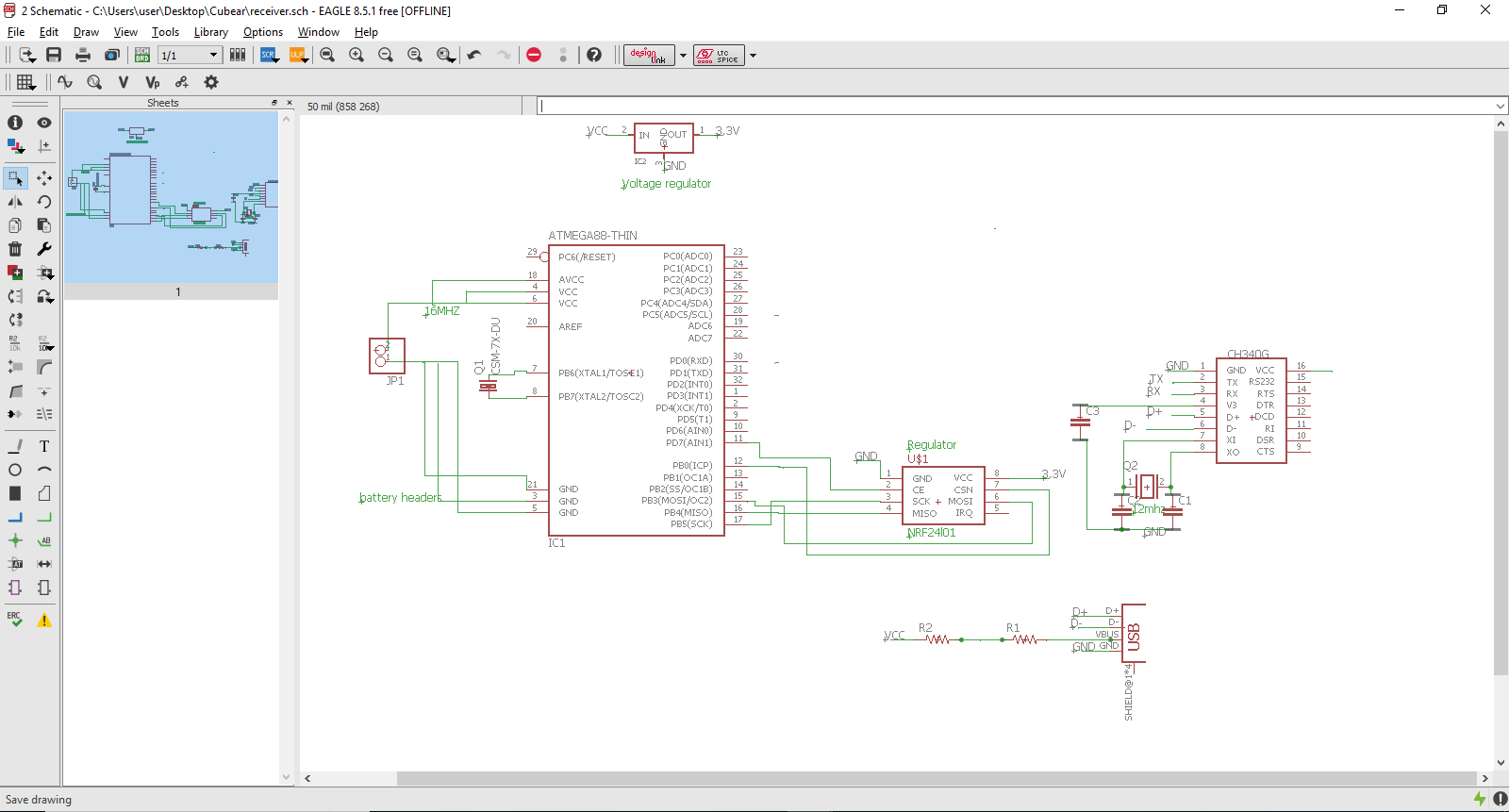Open the Draw menu
The width and height of the screenshot is (1509, 812).
pos(86,32)
